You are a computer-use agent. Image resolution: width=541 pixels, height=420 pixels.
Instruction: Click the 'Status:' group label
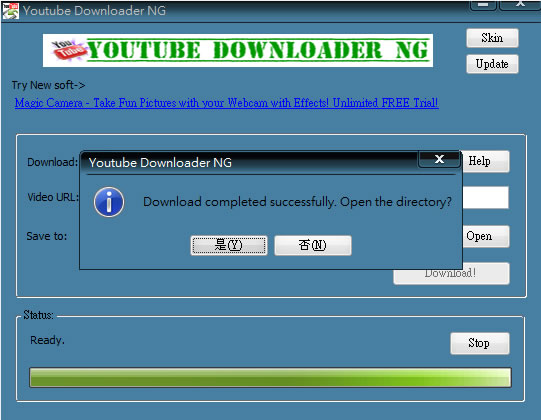coord(38,315)
